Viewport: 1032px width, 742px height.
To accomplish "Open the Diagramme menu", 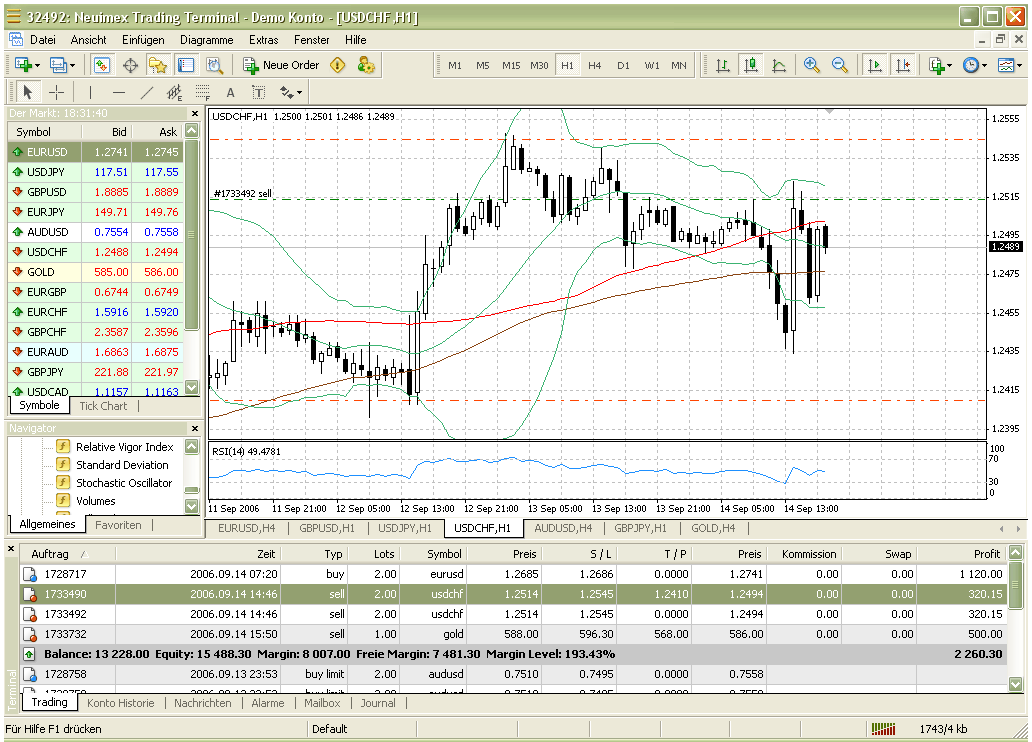I will [x=206, y=40].
